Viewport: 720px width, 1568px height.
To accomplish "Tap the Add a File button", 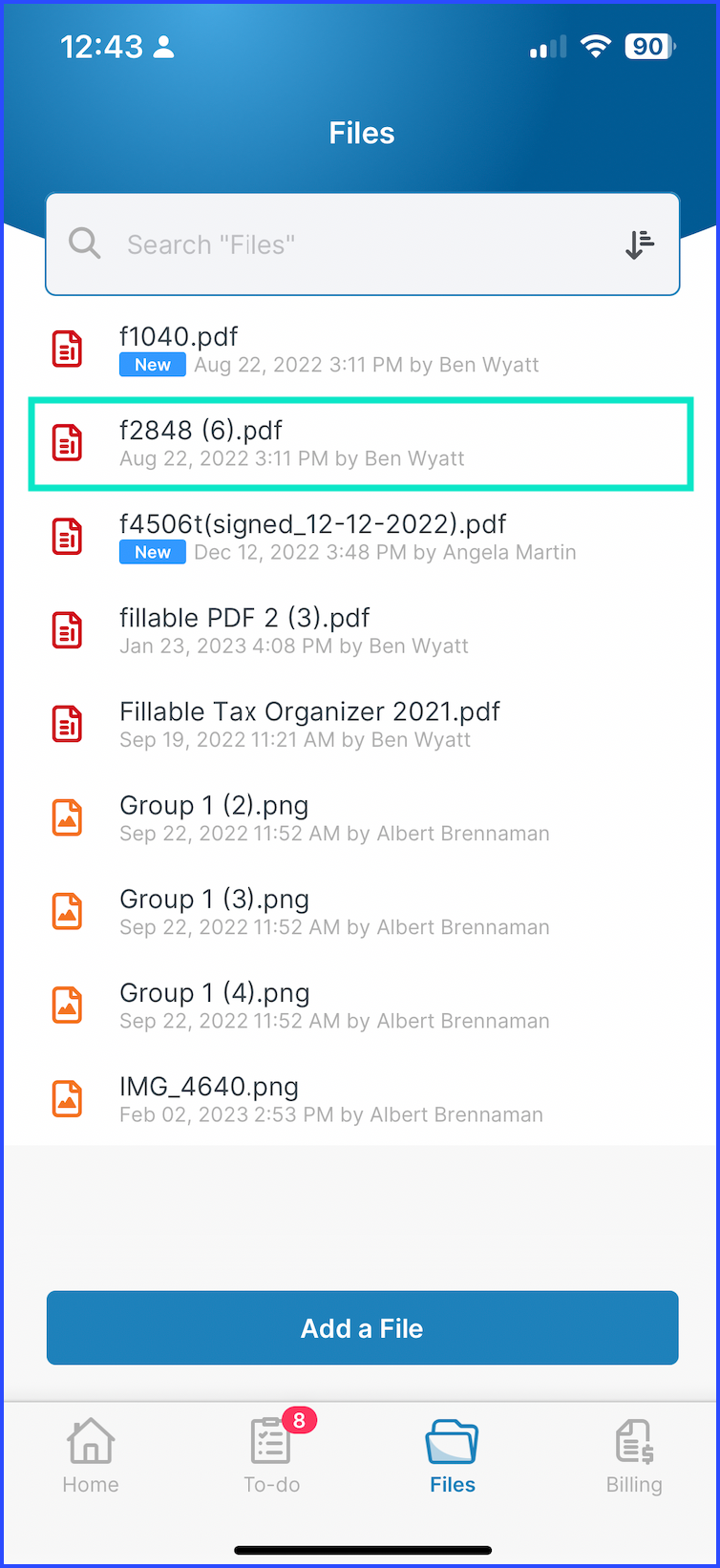I will pos(363,1328).
